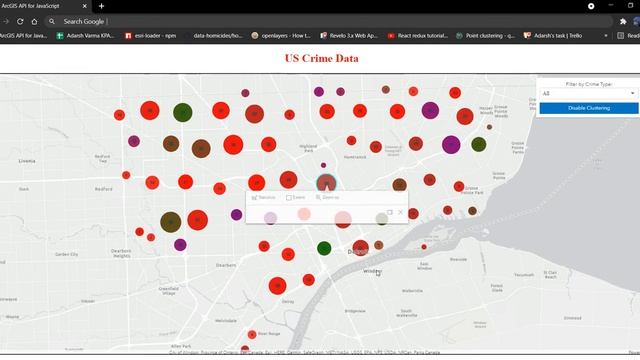The image size is (640, 360).
Task: Click the Livonia map label
Action: [27, 161]
